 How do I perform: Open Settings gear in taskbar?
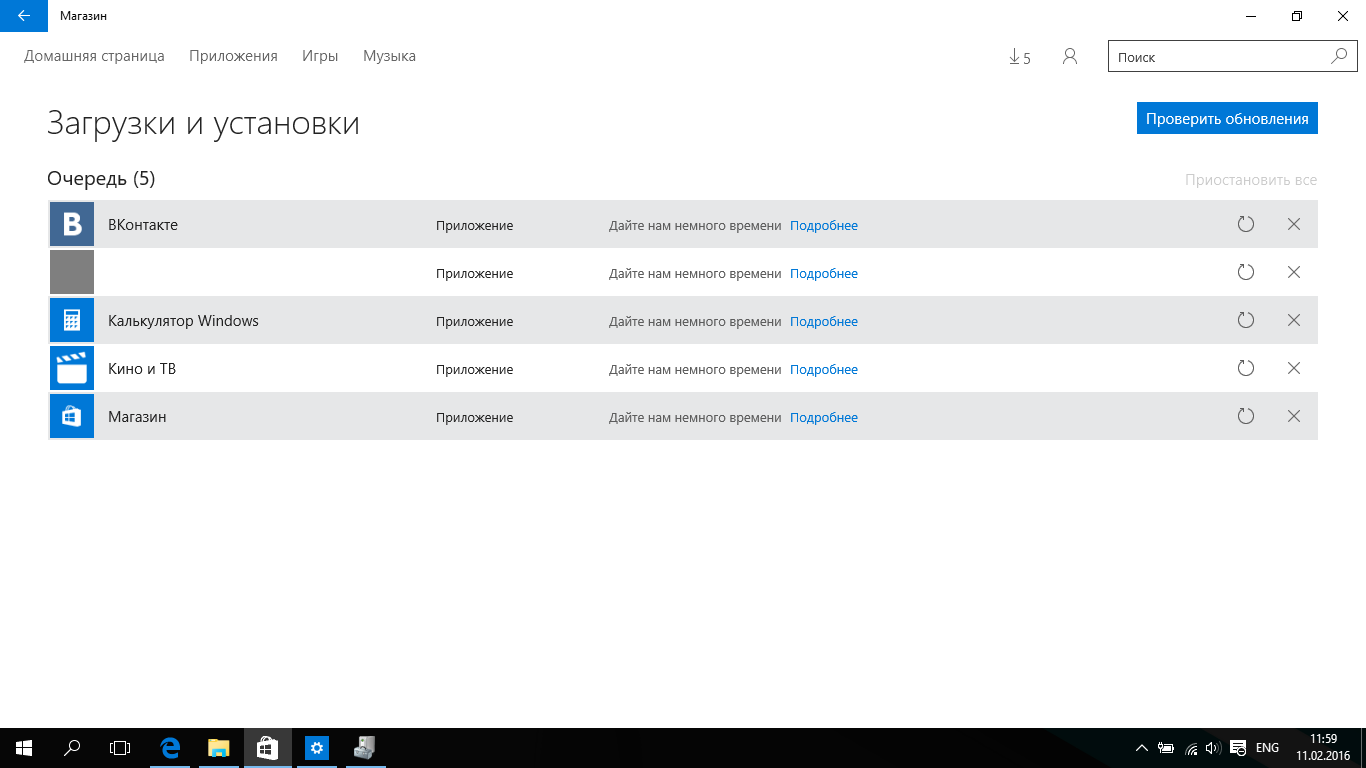[317, 748]
